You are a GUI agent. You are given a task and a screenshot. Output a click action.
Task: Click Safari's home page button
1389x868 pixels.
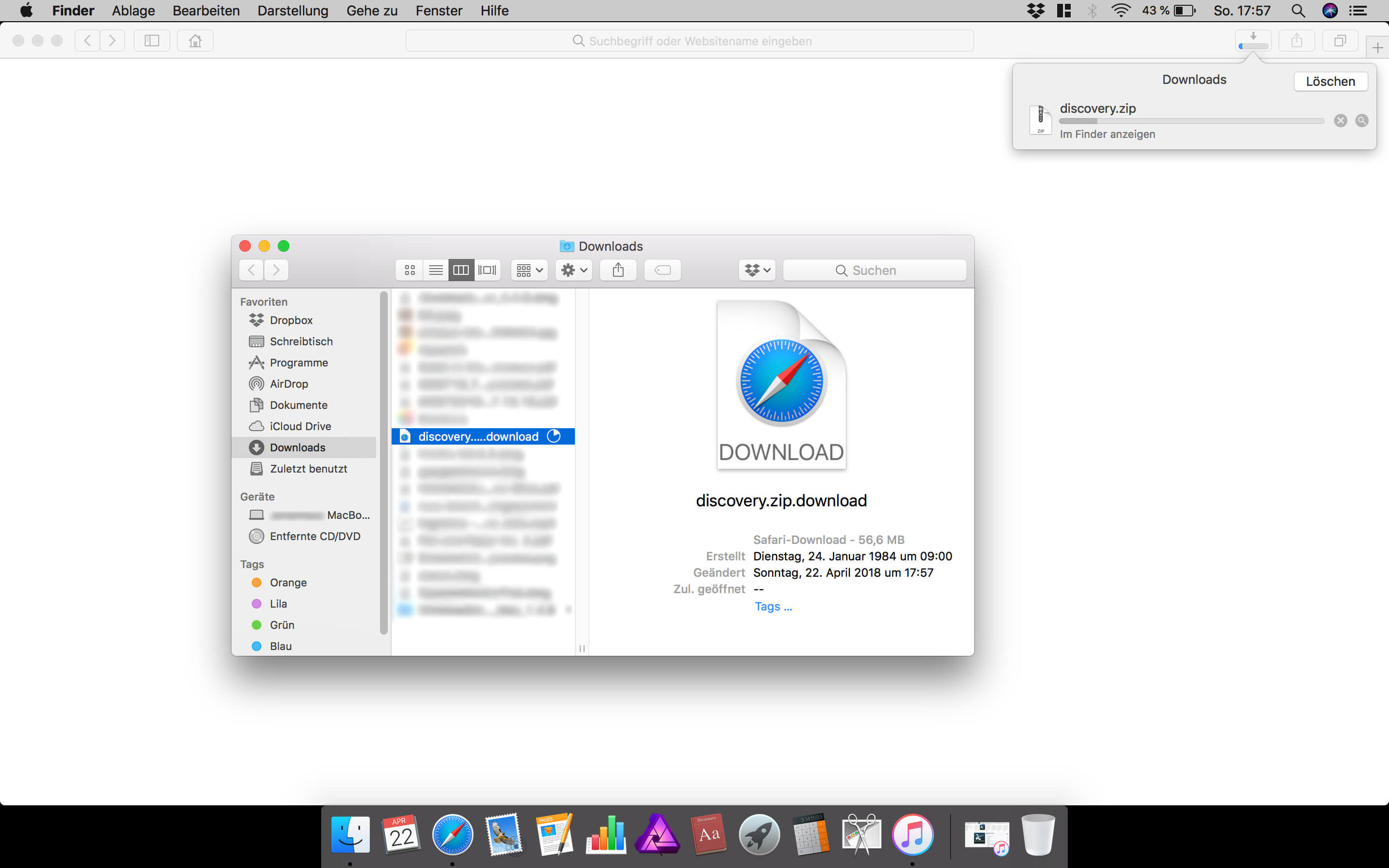[x=195, y=41]
